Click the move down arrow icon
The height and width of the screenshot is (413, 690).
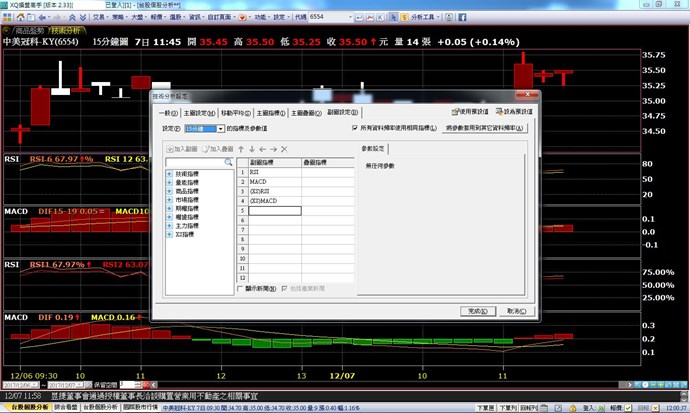(x=250, y=149)
